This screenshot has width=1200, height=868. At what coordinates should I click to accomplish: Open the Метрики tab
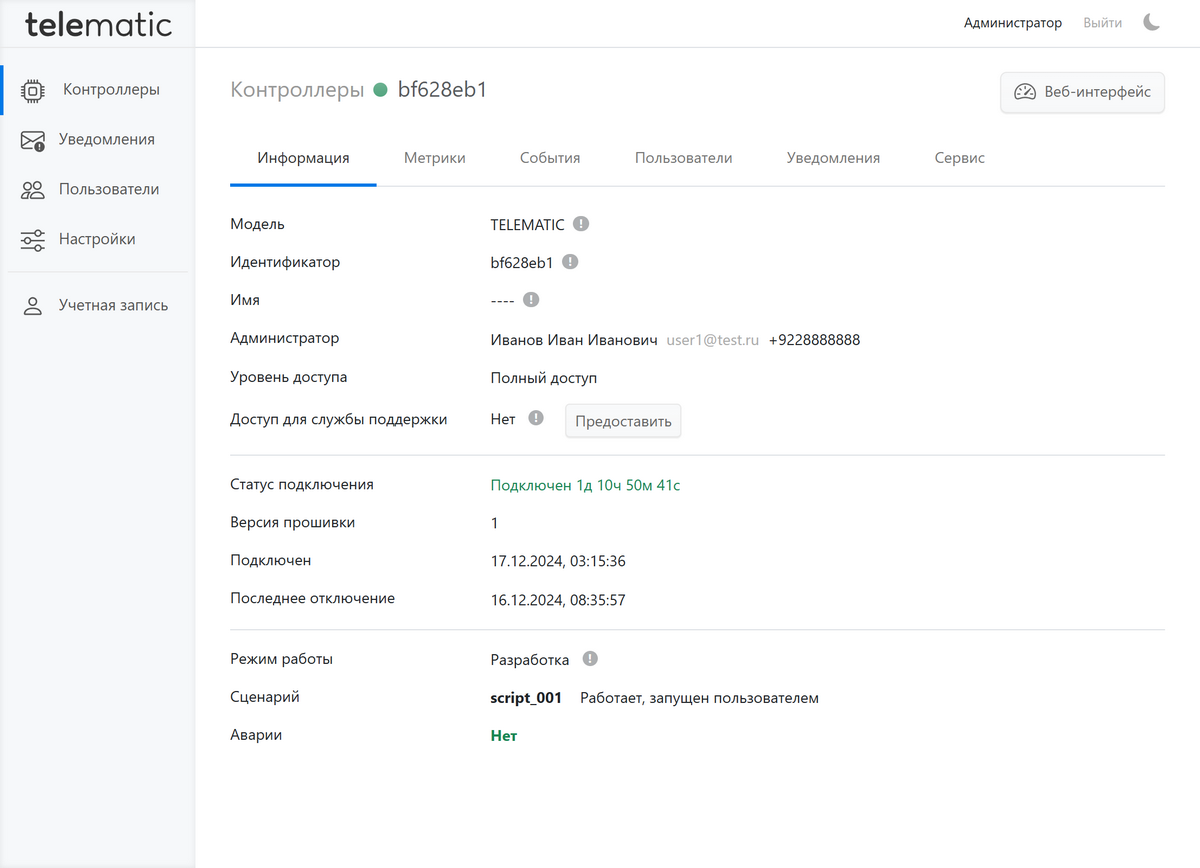tap(434, 158)
